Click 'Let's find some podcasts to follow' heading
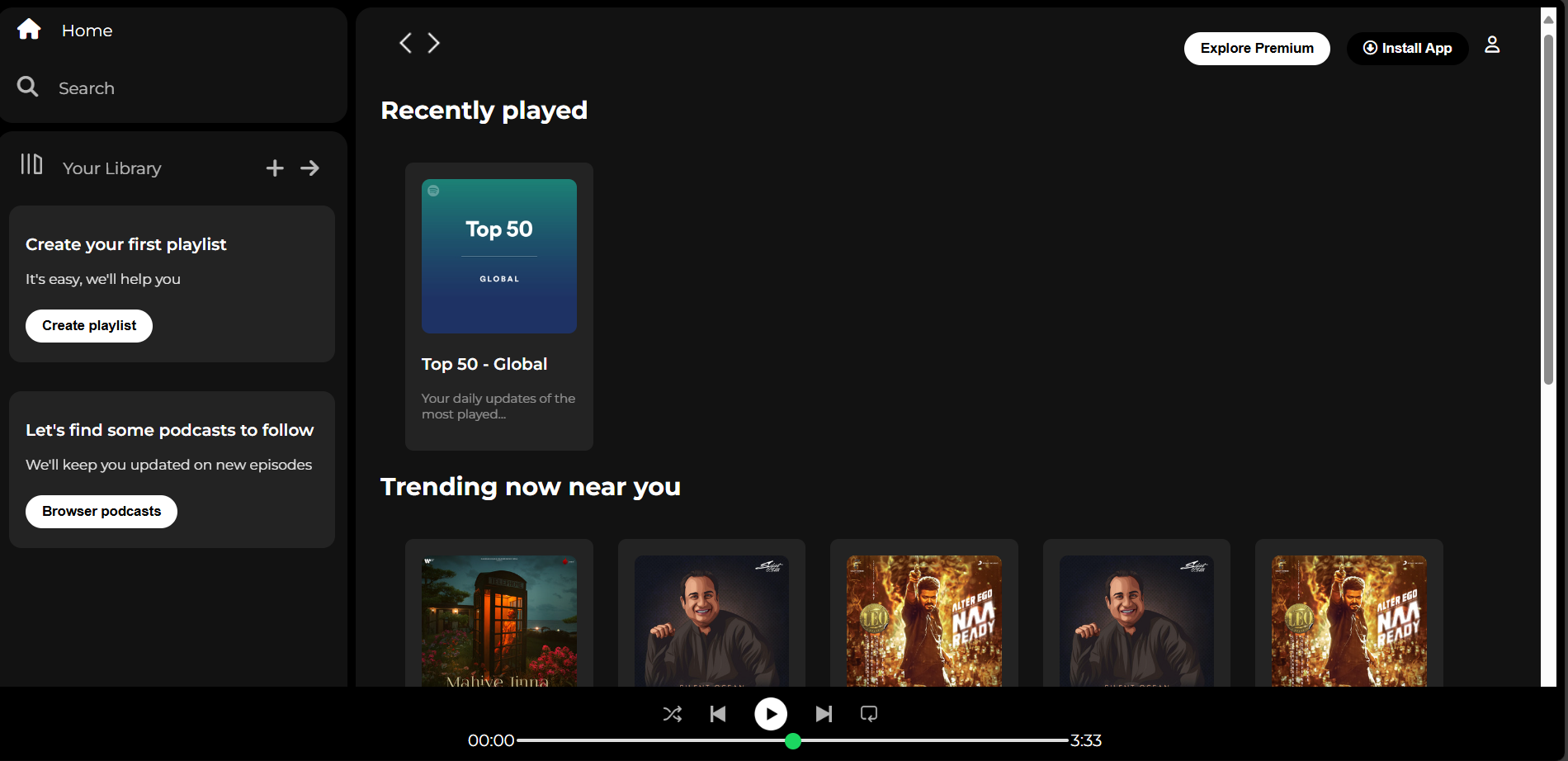 pos(169,430)
